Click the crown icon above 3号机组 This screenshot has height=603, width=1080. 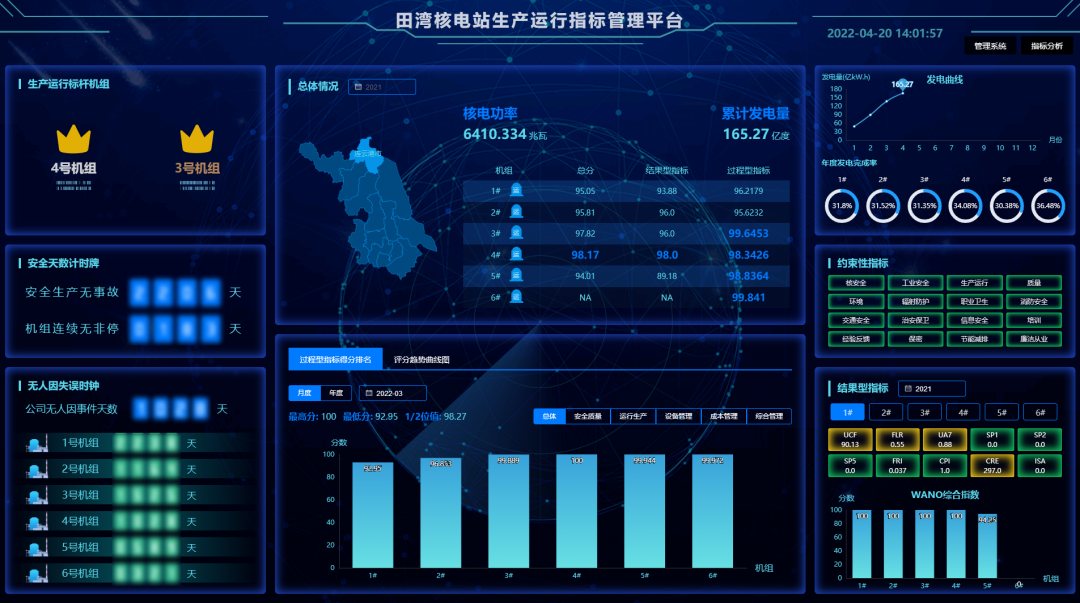(196, 138)
